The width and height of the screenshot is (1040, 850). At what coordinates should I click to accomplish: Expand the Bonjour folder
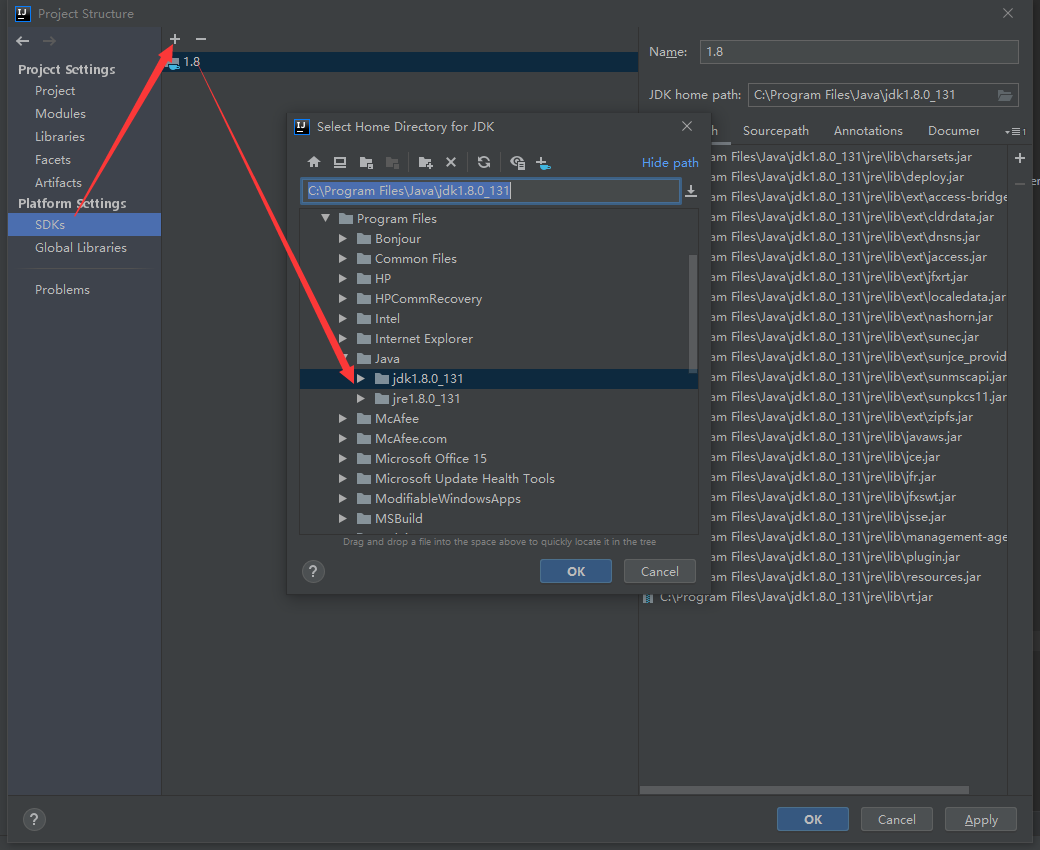point(343,238)
